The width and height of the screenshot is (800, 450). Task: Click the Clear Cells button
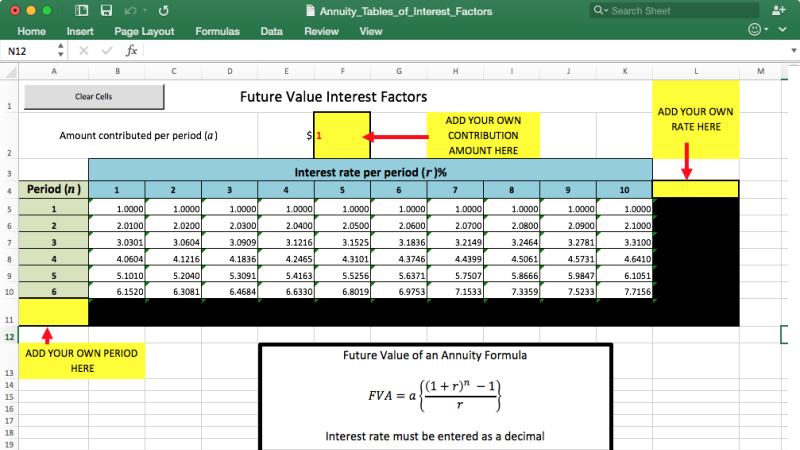(x=94, y=96)
